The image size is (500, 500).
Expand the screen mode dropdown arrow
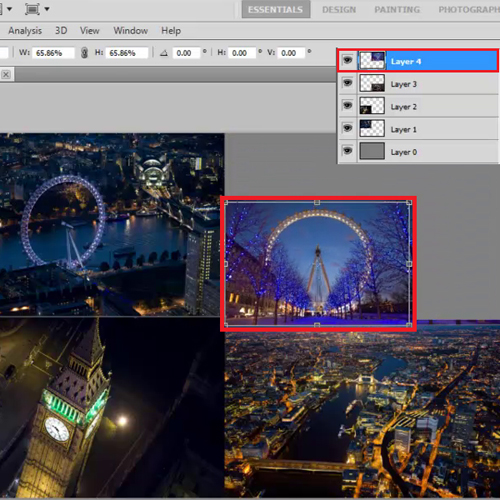(x=47, y=9)
